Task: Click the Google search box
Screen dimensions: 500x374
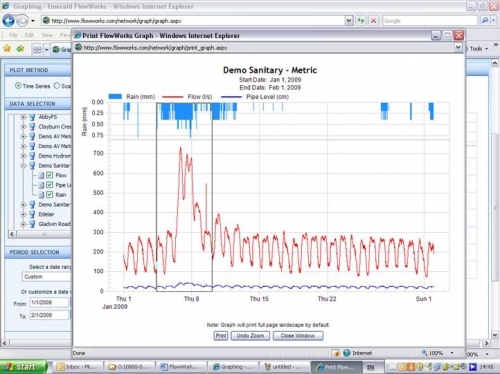Action: (x=430, y=21)
